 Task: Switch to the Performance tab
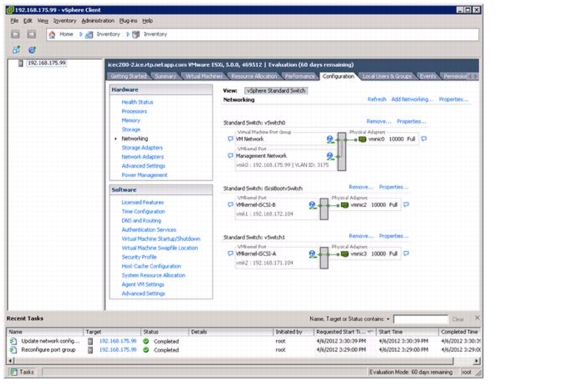click(x=300, y=76)
